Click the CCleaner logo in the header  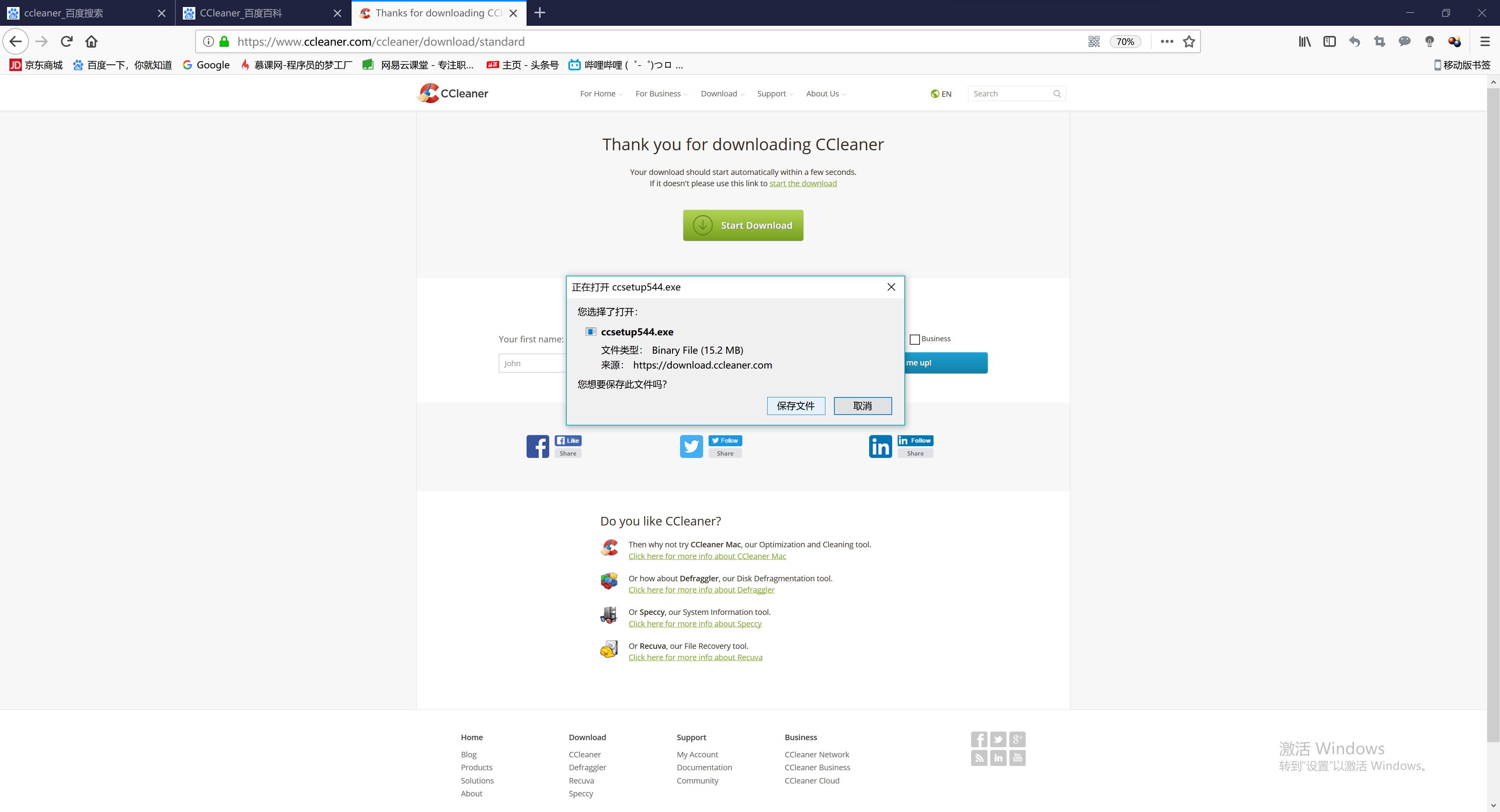click(x=452, y=93)
